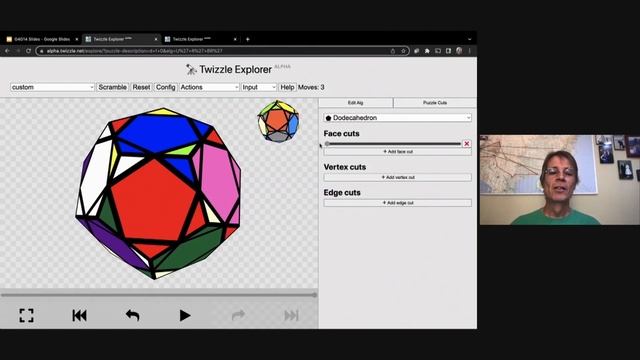Go back in browser history

click(x=7, y=51)
